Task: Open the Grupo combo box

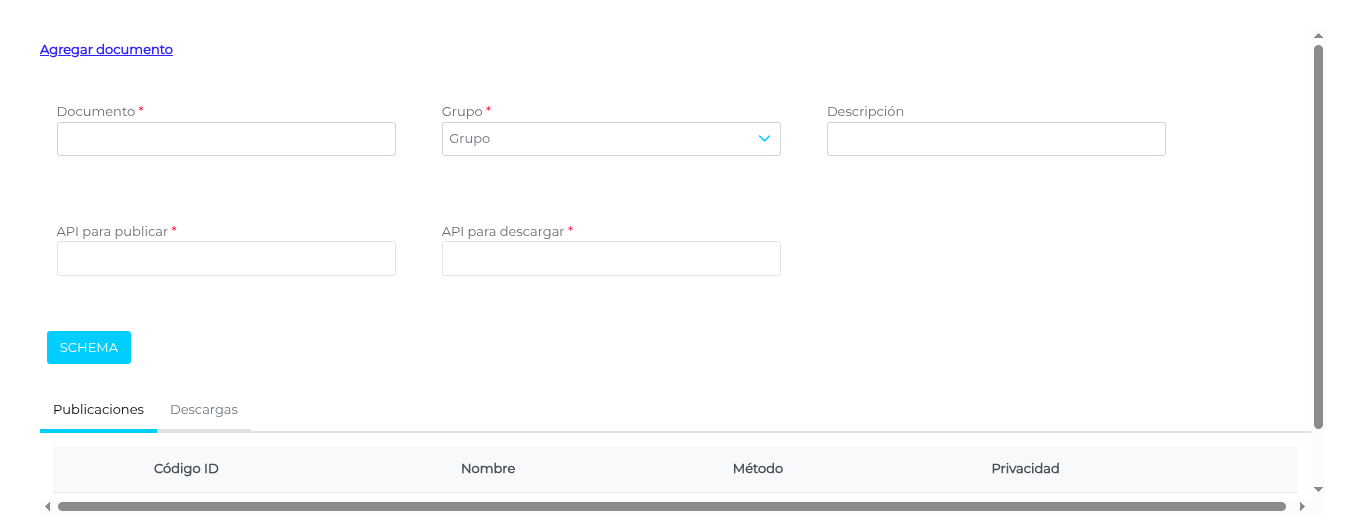Action: point(600,139)
